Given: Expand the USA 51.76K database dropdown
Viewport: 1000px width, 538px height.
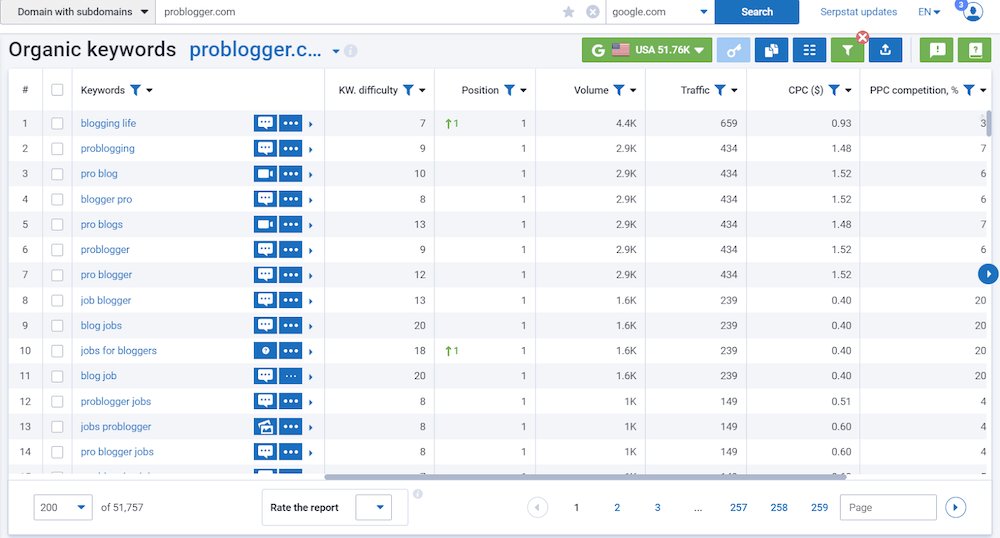Looking at the screenshot, I should (x=646, y=50).
